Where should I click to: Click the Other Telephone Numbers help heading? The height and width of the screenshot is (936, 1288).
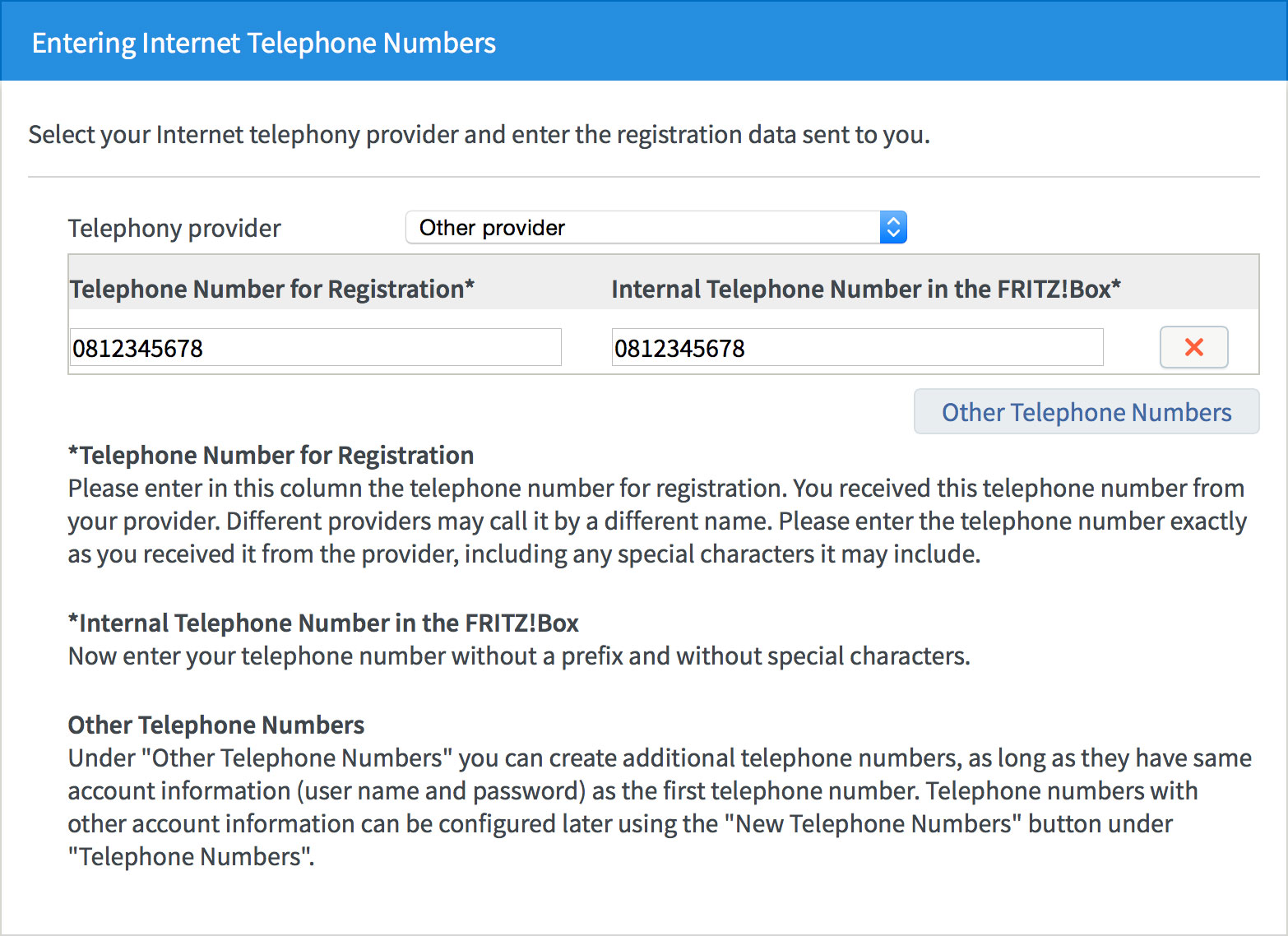(x=215, y=725)
